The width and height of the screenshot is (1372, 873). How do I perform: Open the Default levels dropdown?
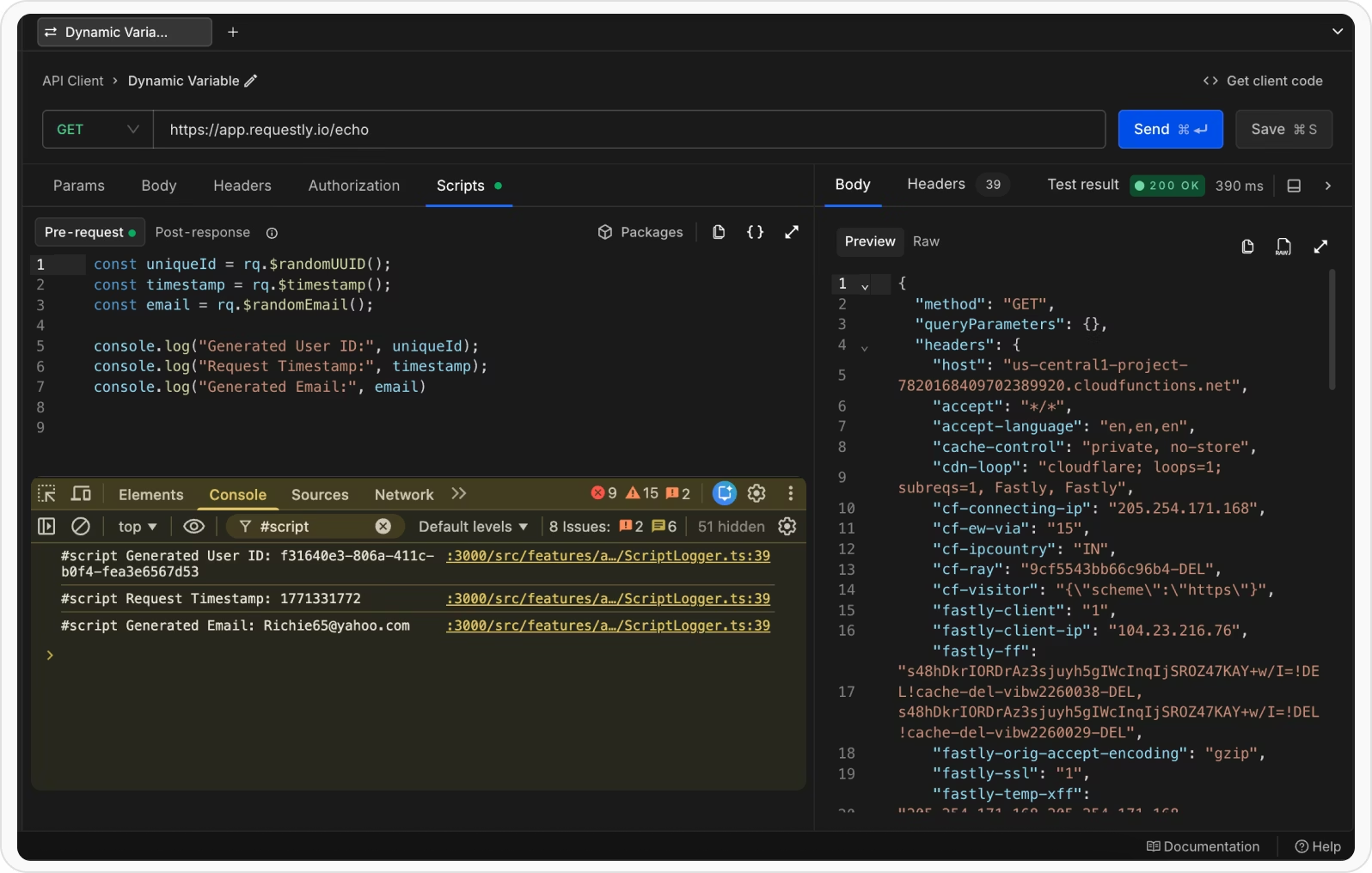[x=473, y=527]
